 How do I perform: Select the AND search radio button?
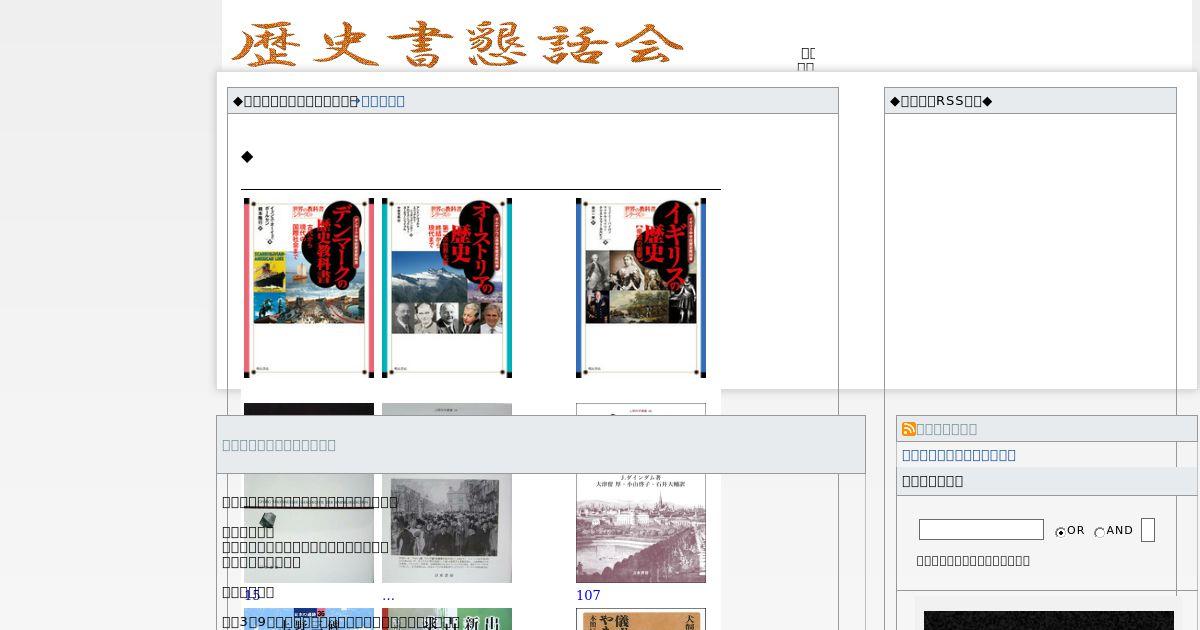(1100, 532)
